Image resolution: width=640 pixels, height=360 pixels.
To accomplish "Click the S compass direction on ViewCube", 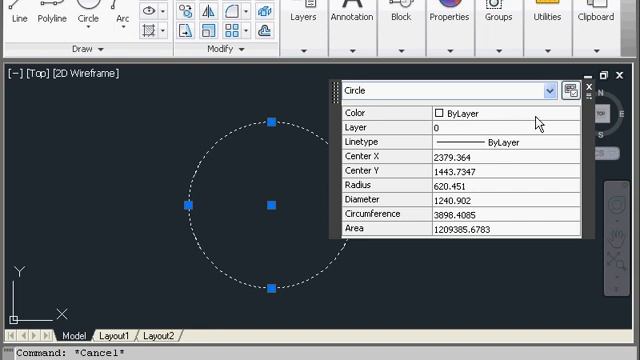I will (x=601, y=135).
